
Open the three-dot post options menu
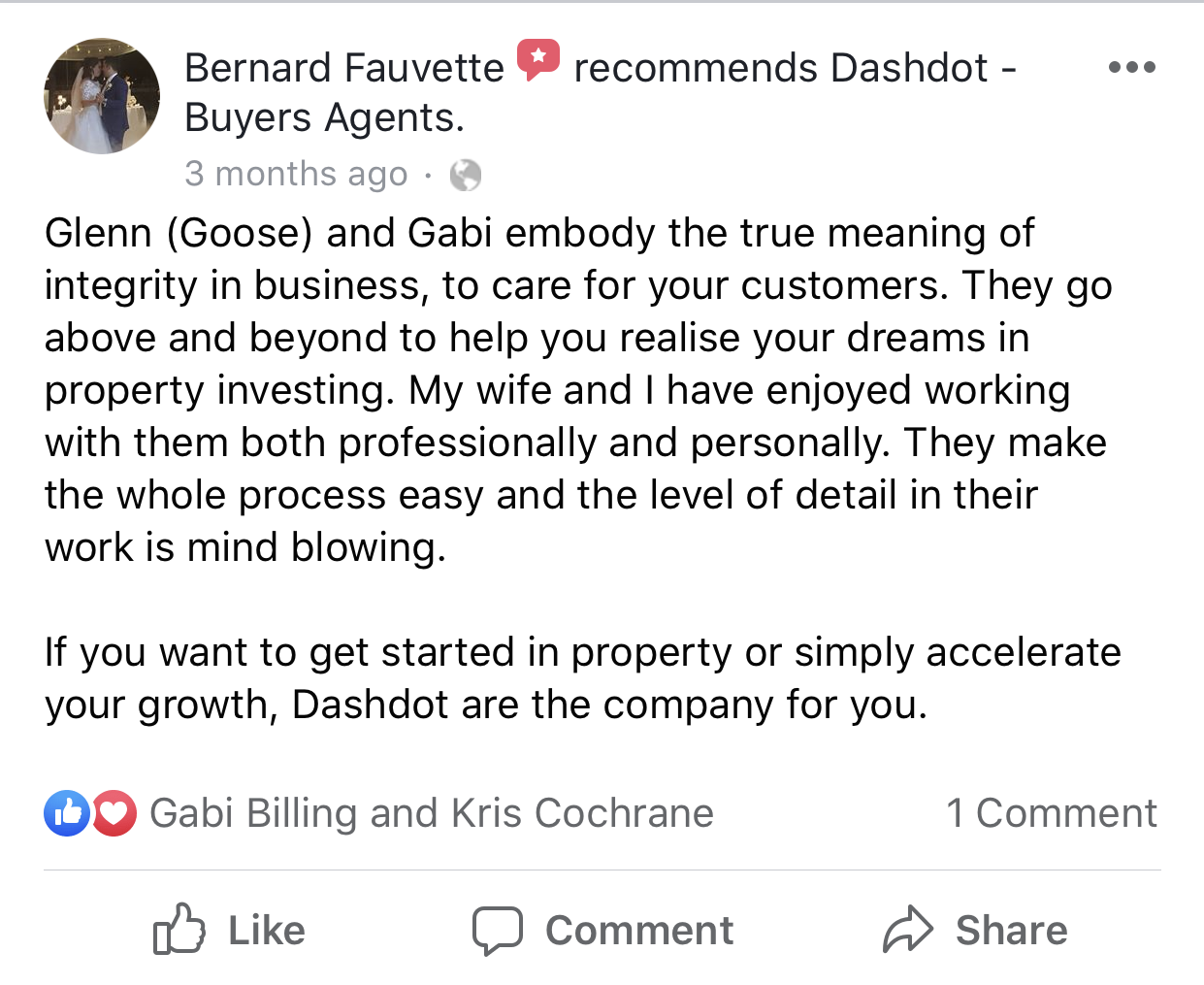(x=1131, y=68)
